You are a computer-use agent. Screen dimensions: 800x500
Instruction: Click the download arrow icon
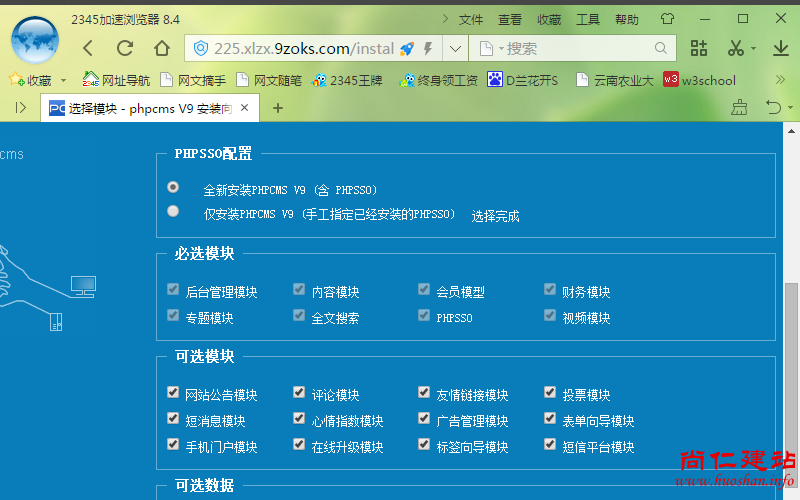pos(781,48)
